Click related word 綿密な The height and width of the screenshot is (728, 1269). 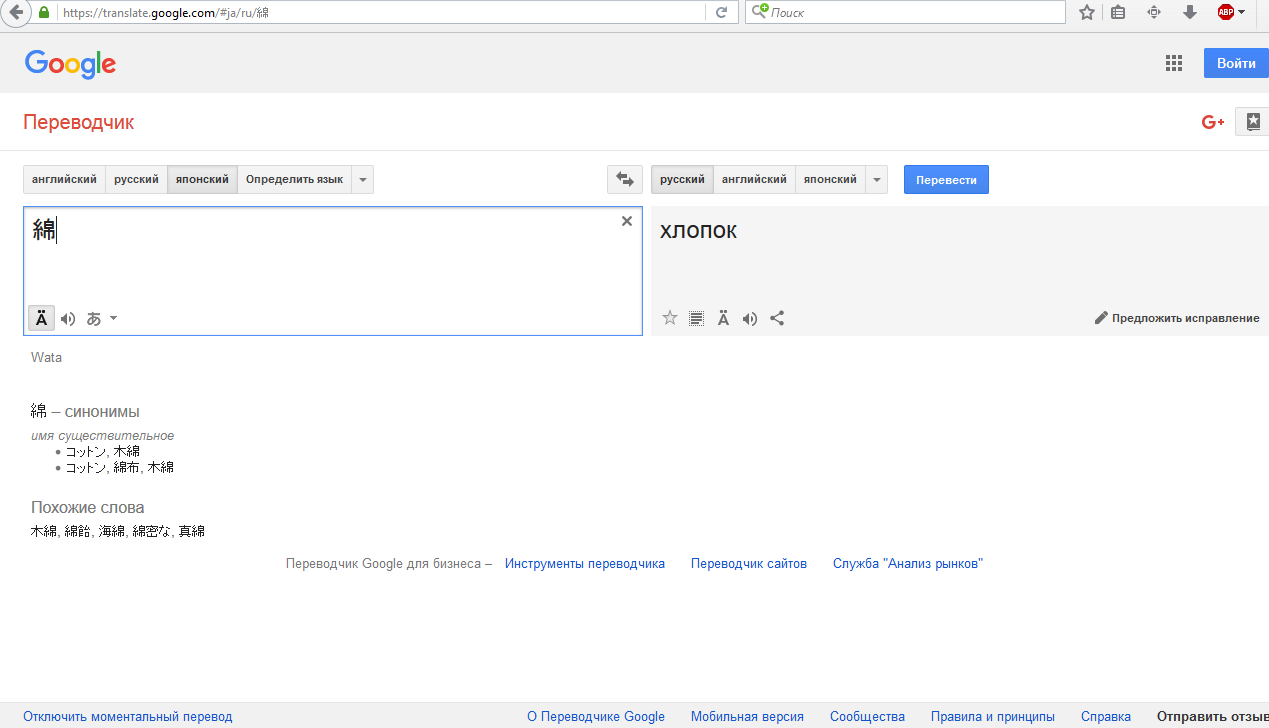151,532
